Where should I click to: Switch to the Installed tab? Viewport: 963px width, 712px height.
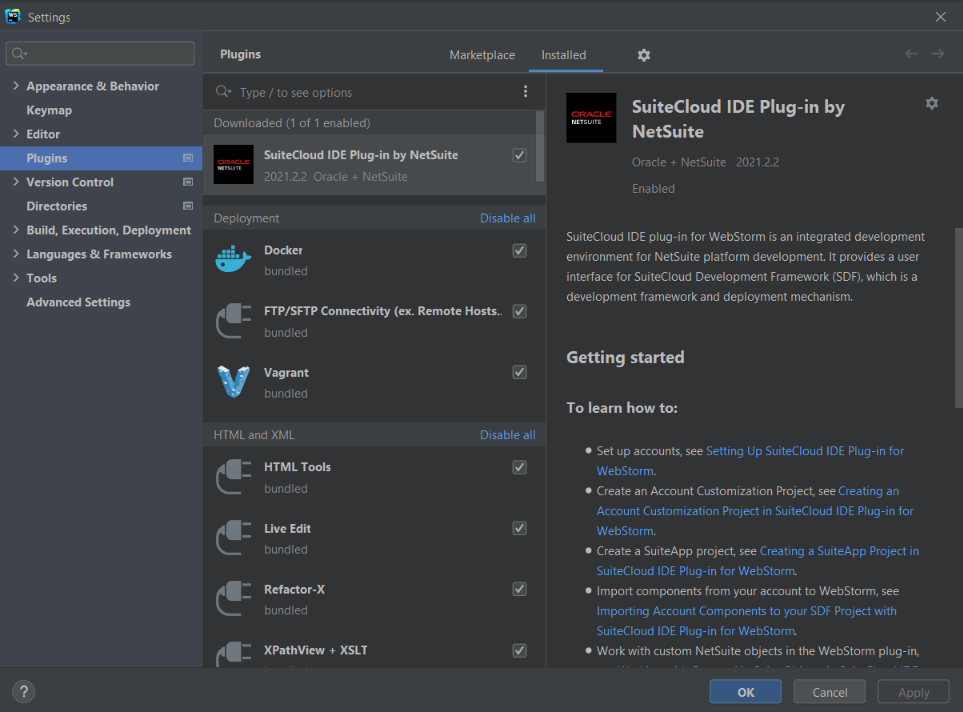click(x=563, y=55)
